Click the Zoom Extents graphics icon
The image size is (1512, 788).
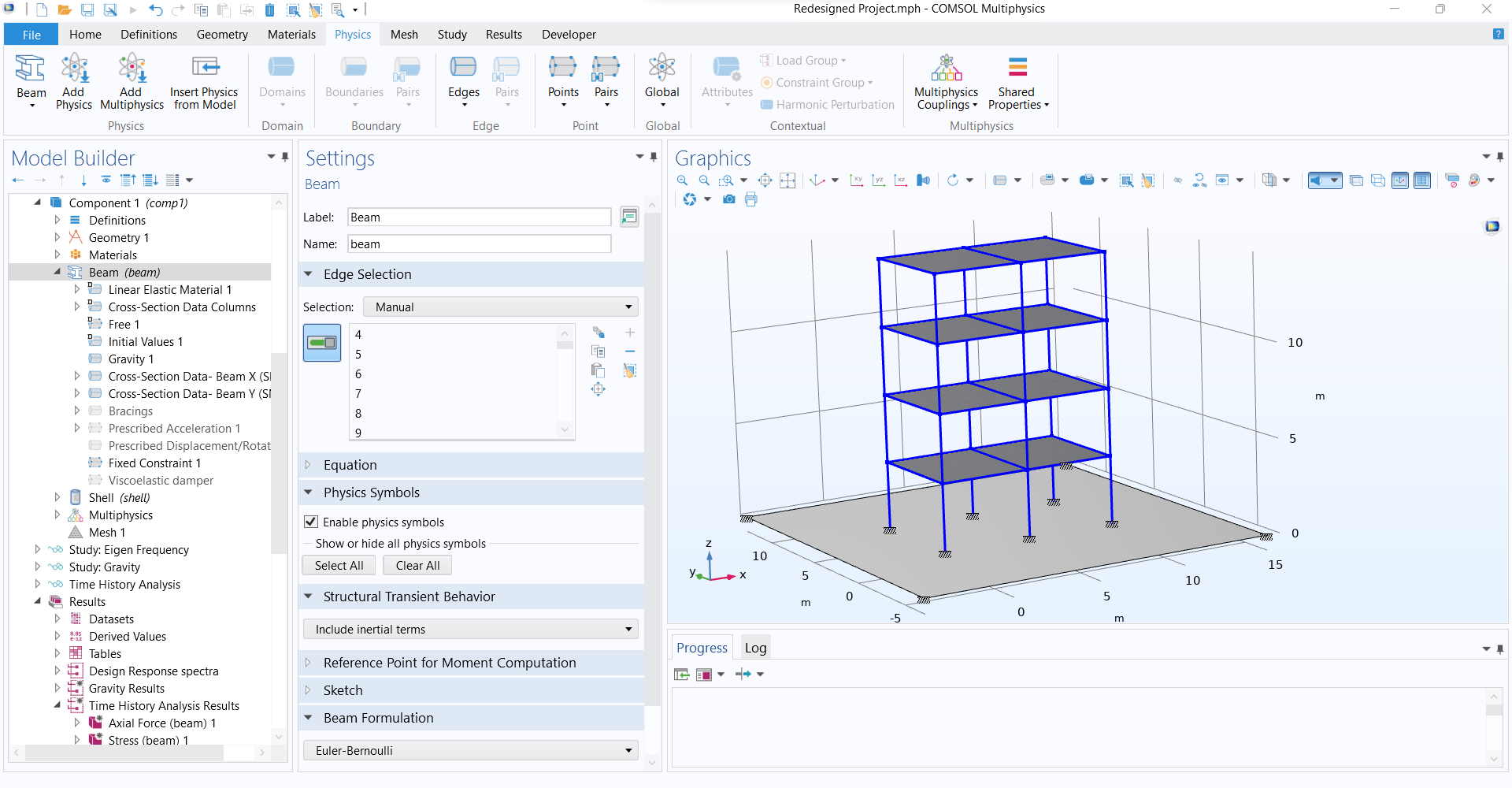(x=765, y=180)
